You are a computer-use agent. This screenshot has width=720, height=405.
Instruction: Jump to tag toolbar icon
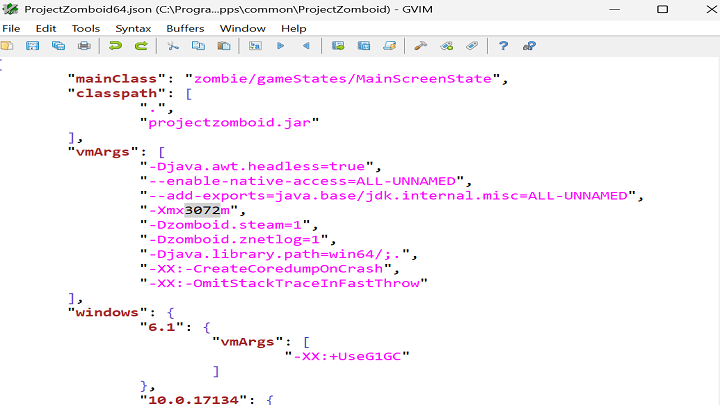tap(472, 46)
